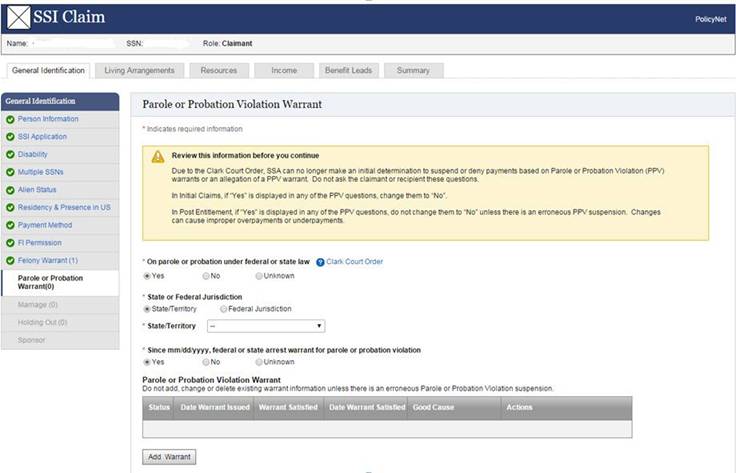The height and width of the screenshot is (473, 736).
Task: Click the Clark Court Order help icon
Action: tap(320, 262)
